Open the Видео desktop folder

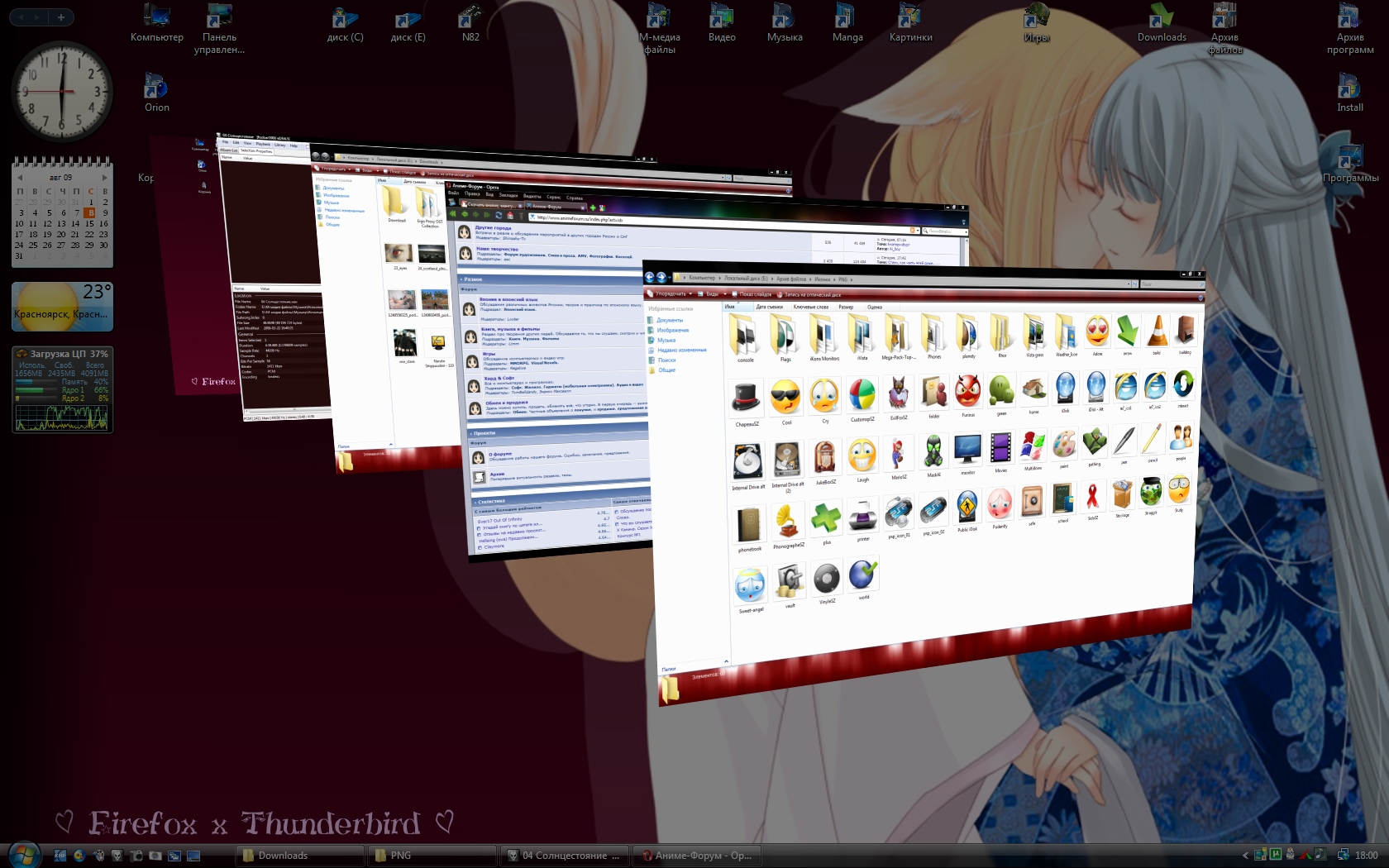(722, 23)
